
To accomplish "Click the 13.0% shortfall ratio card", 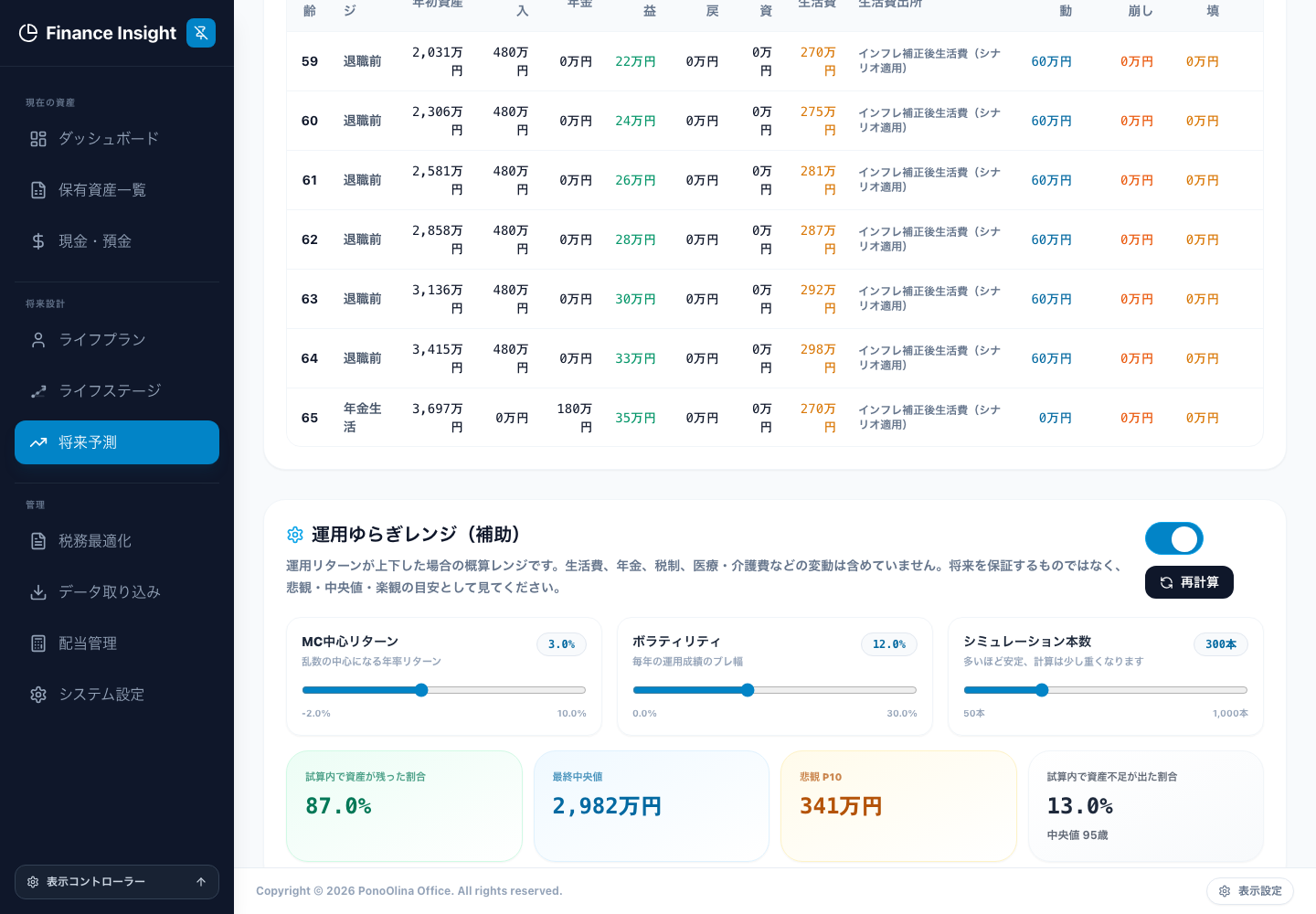I will click(x=1146, y=806).
